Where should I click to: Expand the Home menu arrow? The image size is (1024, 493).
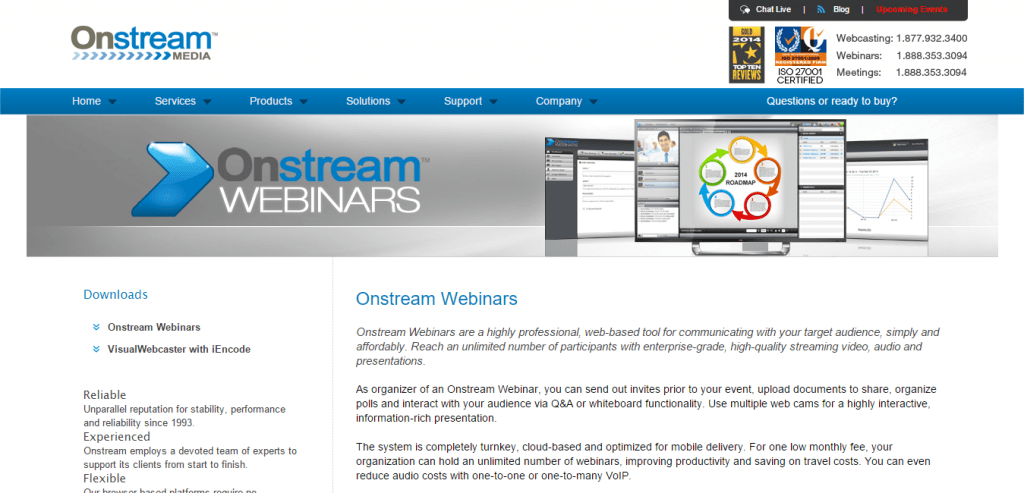(x=112, y=102)
